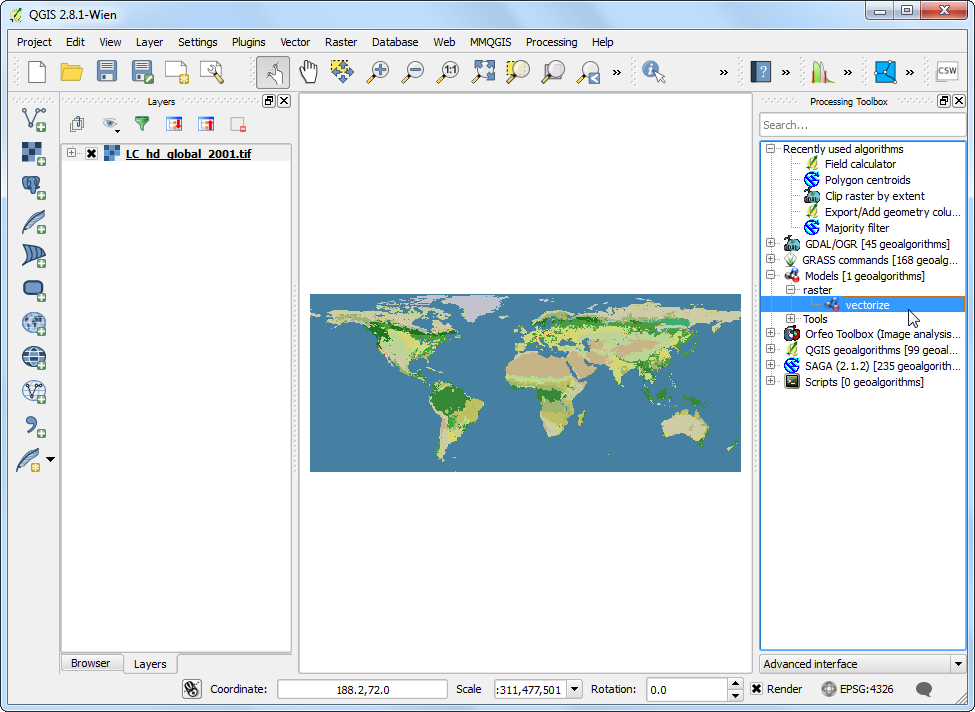Click the Add WCS Layer globe icon

34,358
